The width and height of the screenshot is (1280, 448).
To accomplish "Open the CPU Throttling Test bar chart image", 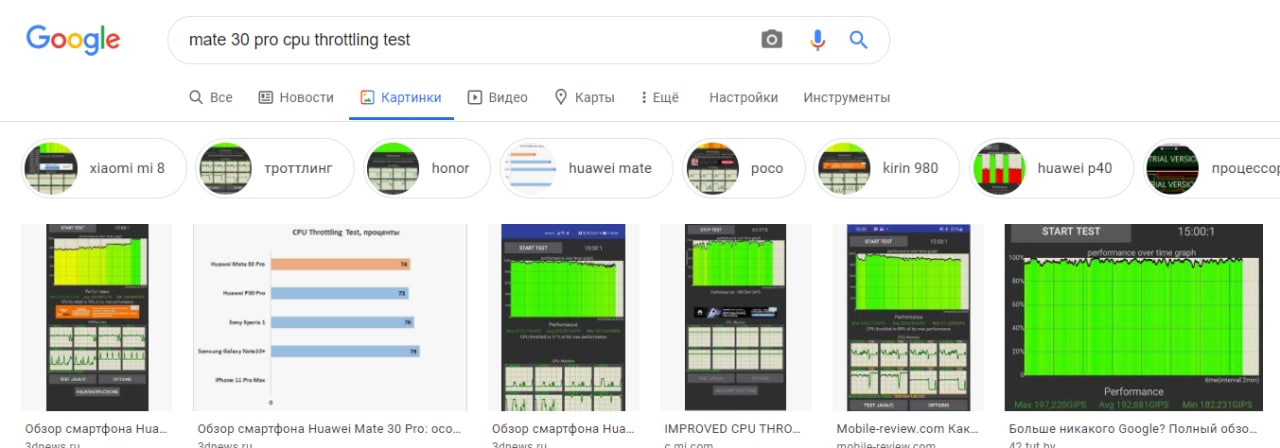I will pos(330,317).
